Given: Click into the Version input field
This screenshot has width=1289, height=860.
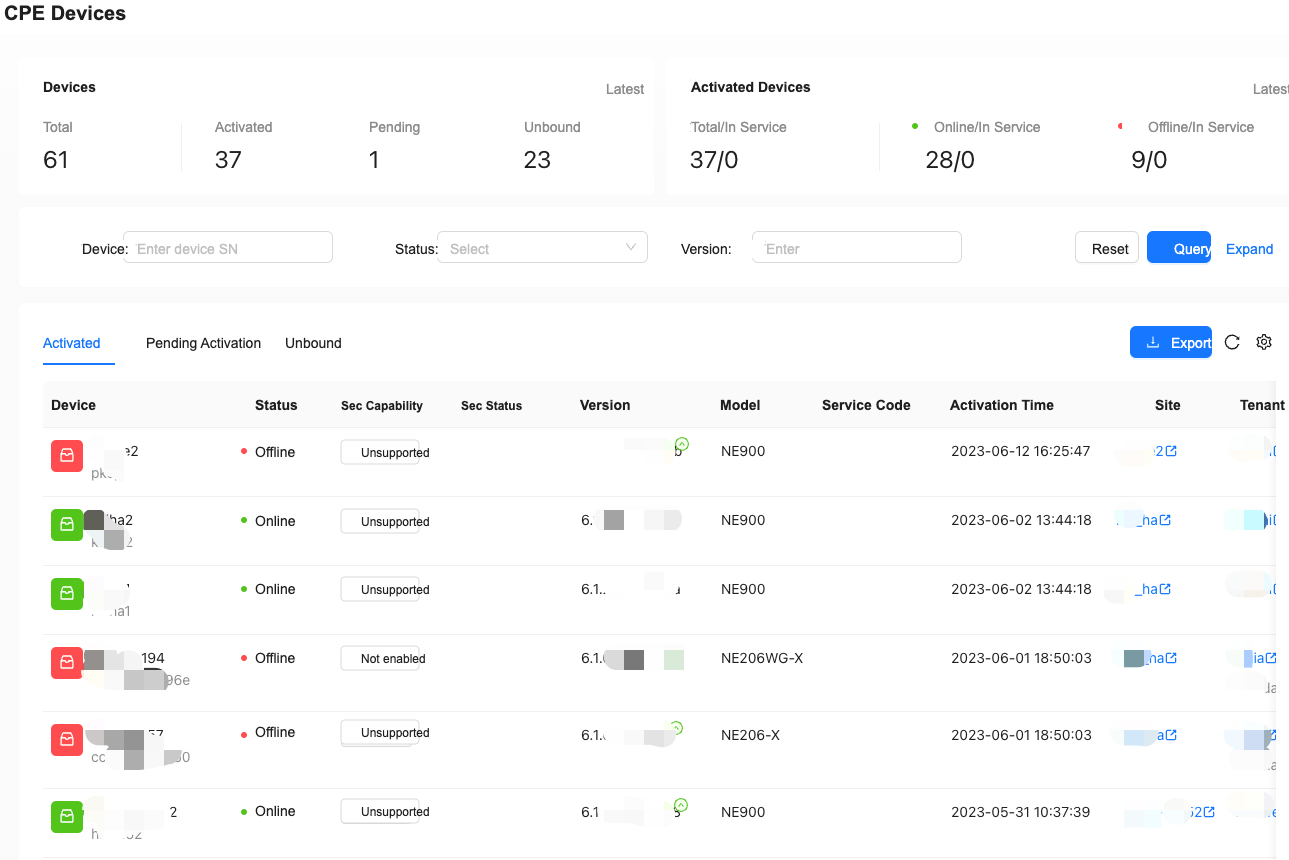Looking at the screenshot, I should coord(857,248).
